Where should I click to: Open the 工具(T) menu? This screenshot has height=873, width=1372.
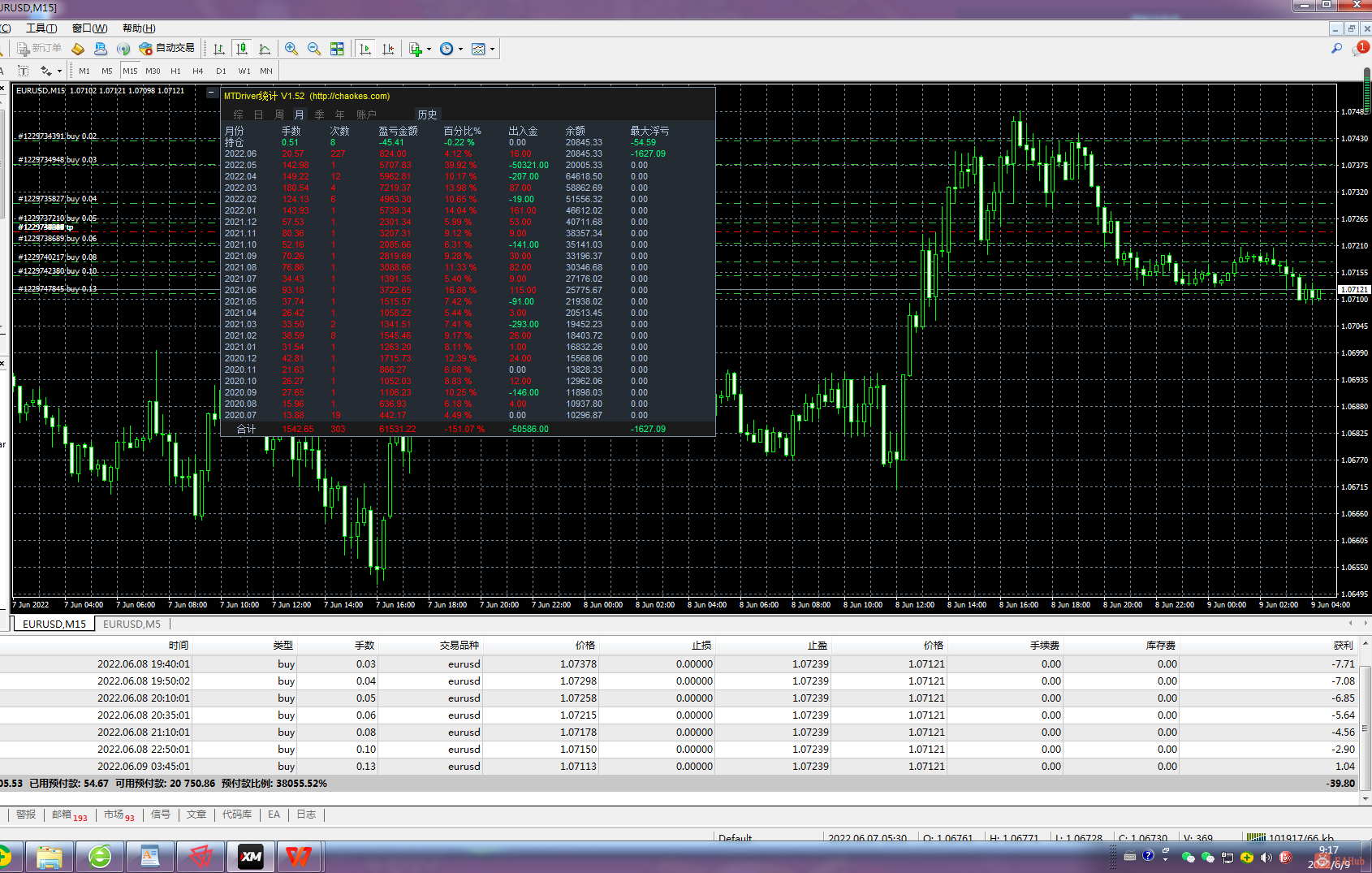click(41, 28)
